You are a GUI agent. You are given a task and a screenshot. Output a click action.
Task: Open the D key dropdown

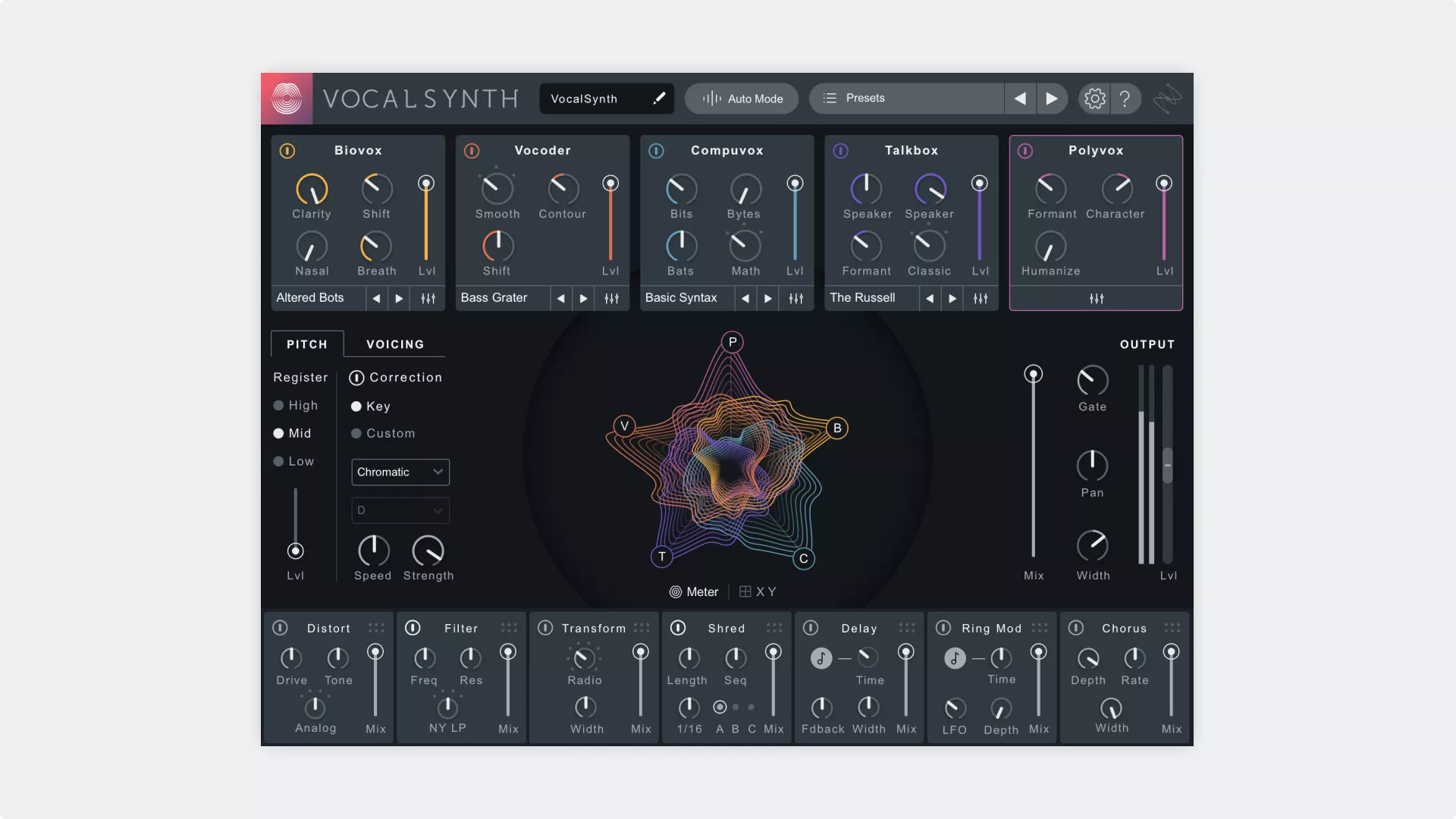(x=400, y=510)
